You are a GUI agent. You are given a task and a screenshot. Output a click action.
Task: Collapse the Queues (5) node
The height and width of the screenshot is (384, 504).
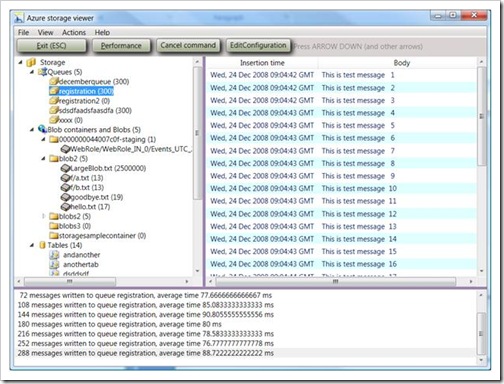pyautogui.click(x=32, y=72)
